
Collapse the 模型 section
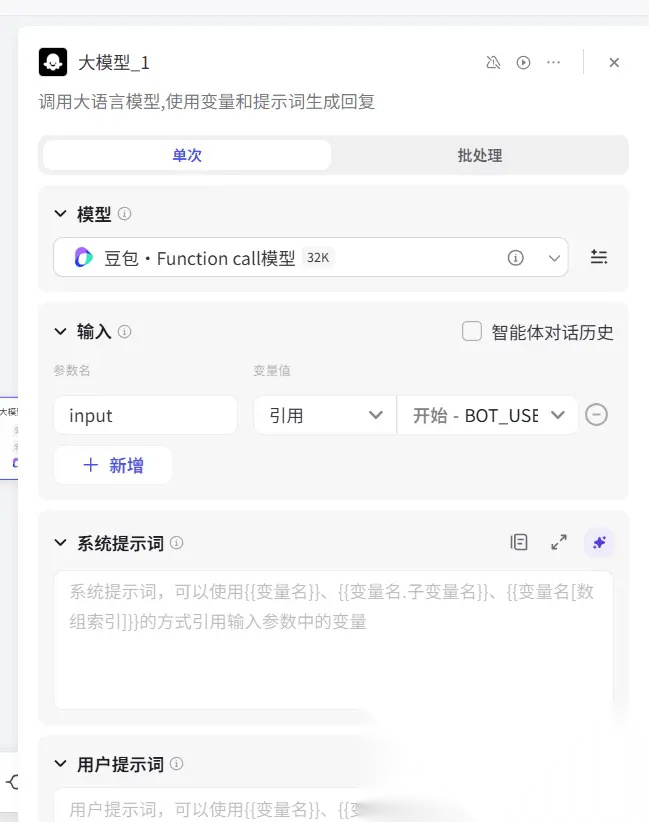pyautogui.click(x=60, y=214)
